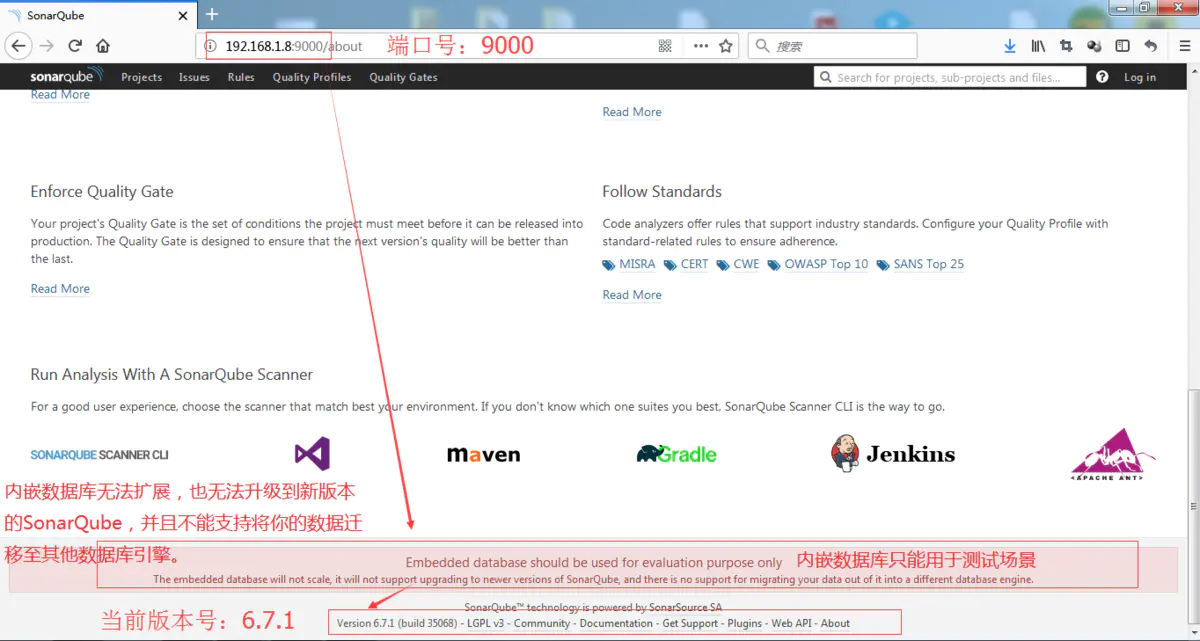
Task: Open Read More under Follow Standards
Action: pyautogui.click(x=632, y=295)
